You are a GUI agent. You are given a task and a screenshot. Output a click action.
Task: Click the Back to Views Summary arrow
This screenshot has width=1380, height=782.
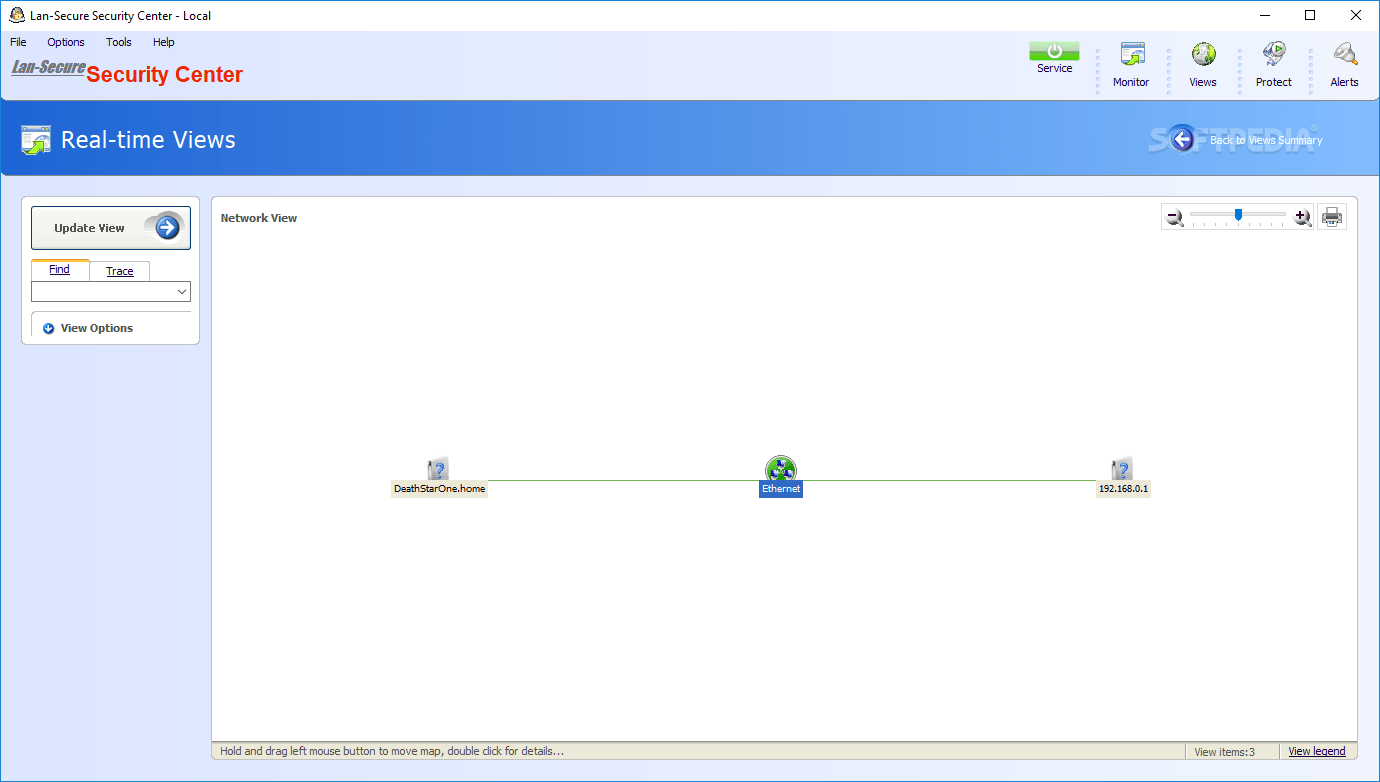(x=1183, y=139)
